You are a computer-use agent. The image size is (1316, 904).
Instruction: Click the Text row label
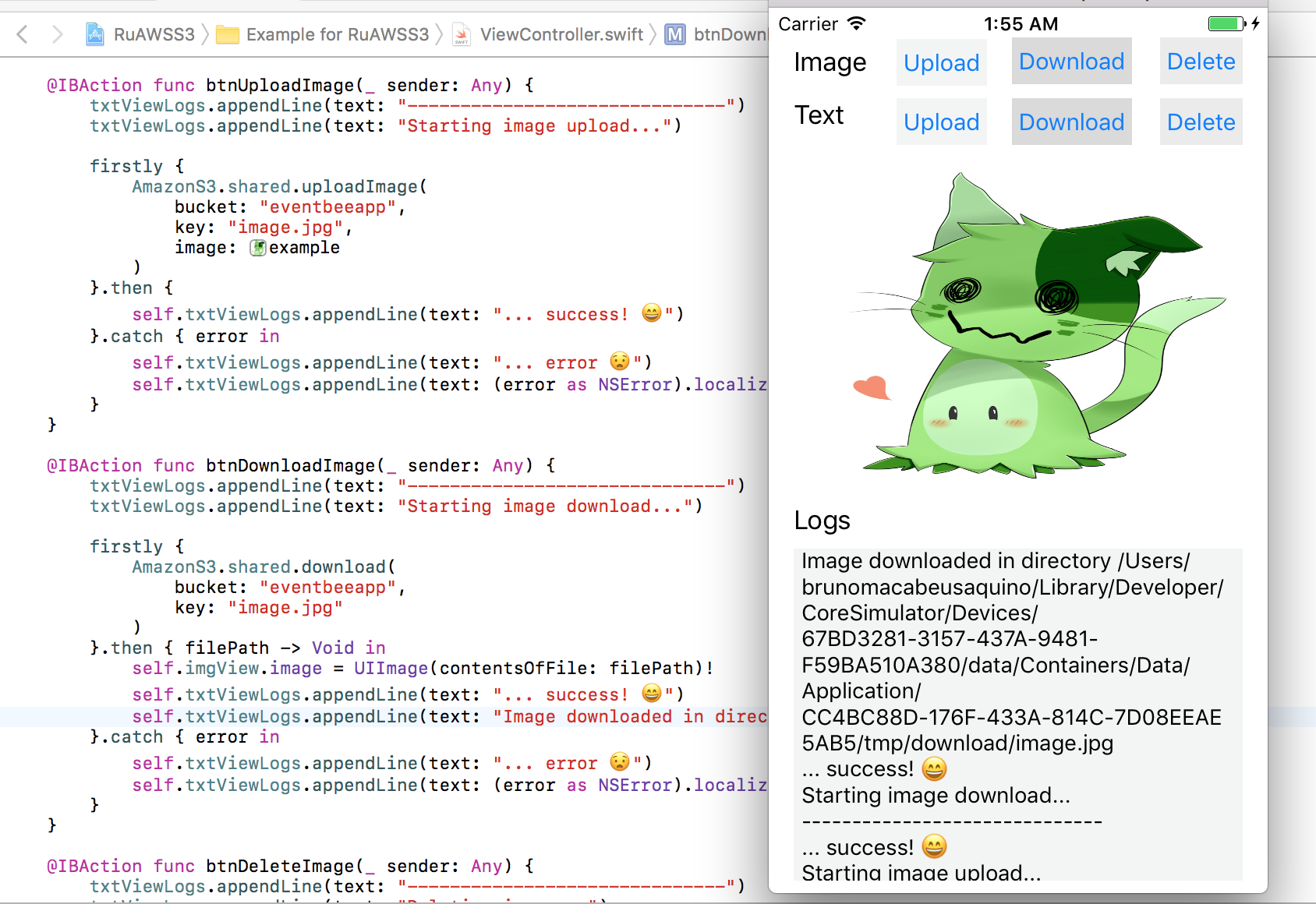coord(819,115)
